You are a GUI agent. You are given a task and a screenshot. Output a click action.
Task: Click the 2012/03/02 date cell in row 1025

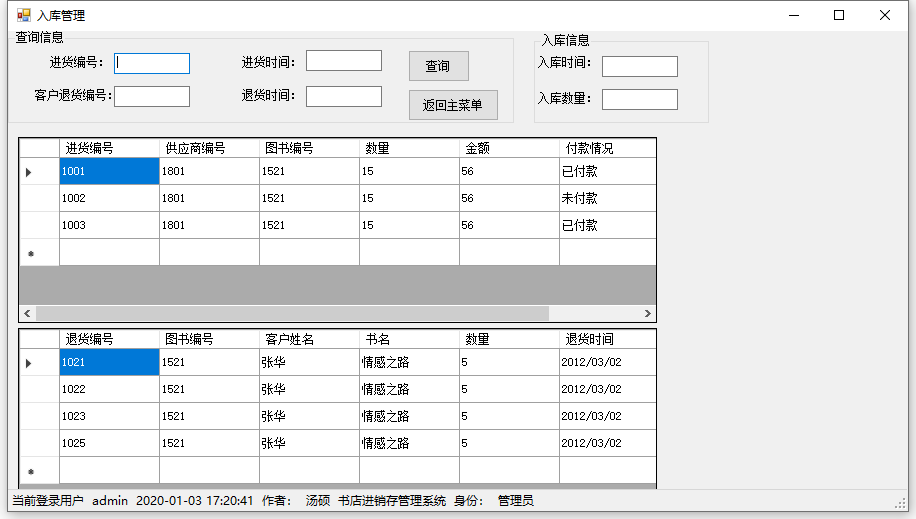(x=608, y=443)
